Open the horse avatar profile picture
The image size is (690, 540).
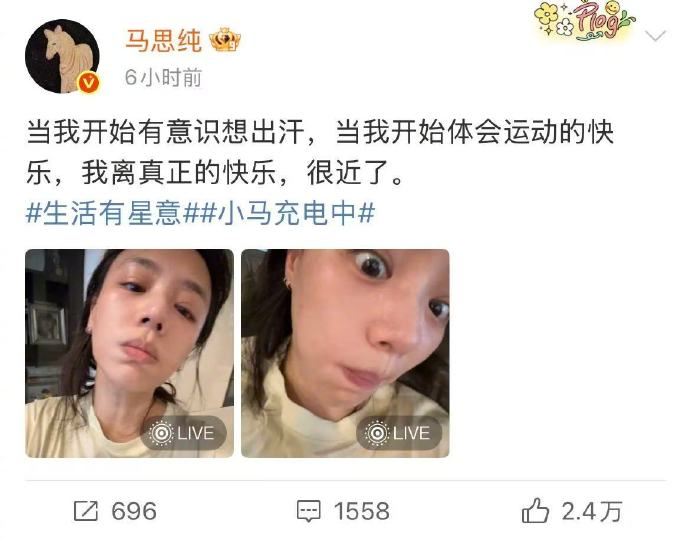(62, 56)
